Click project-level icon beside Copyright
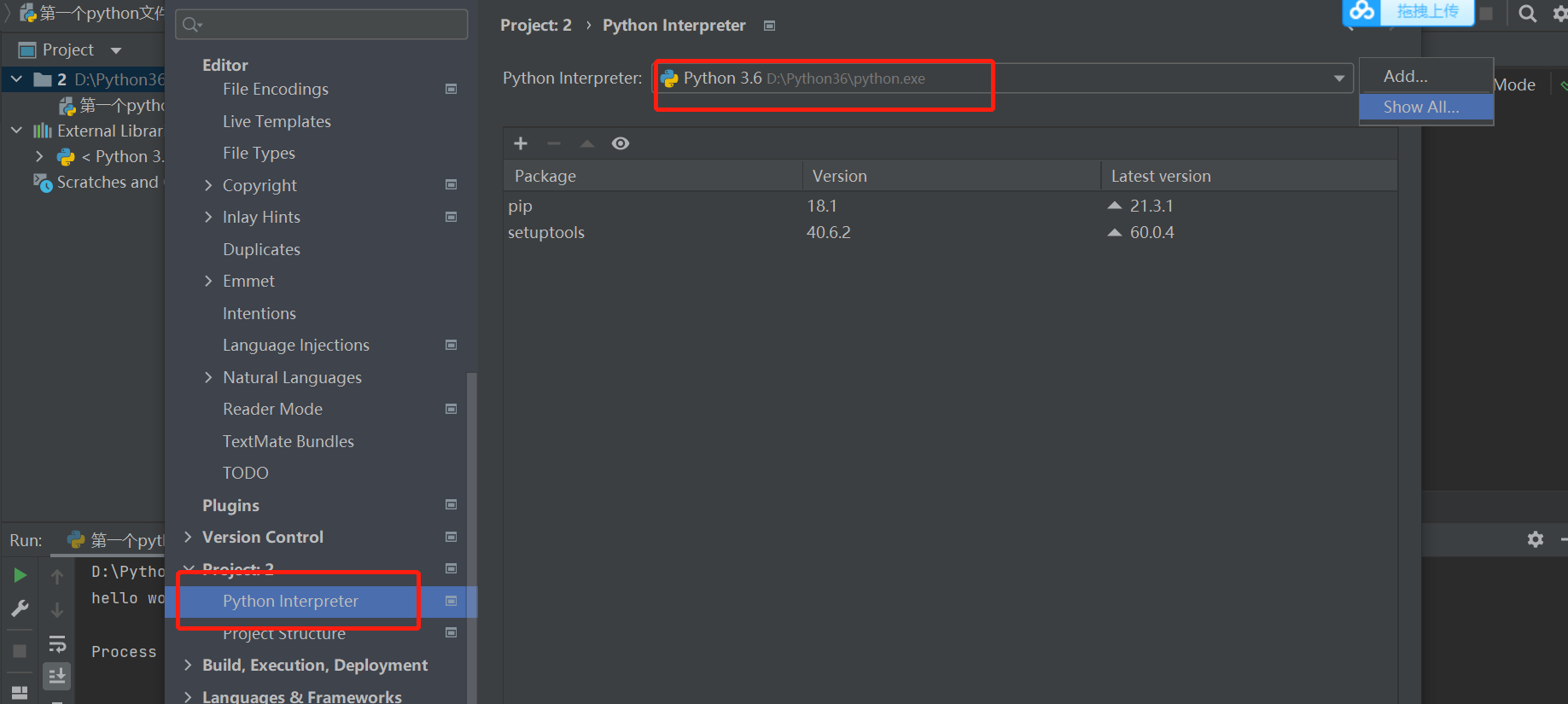This screenshot has height=704, width=1568. (x=452, y=184)
